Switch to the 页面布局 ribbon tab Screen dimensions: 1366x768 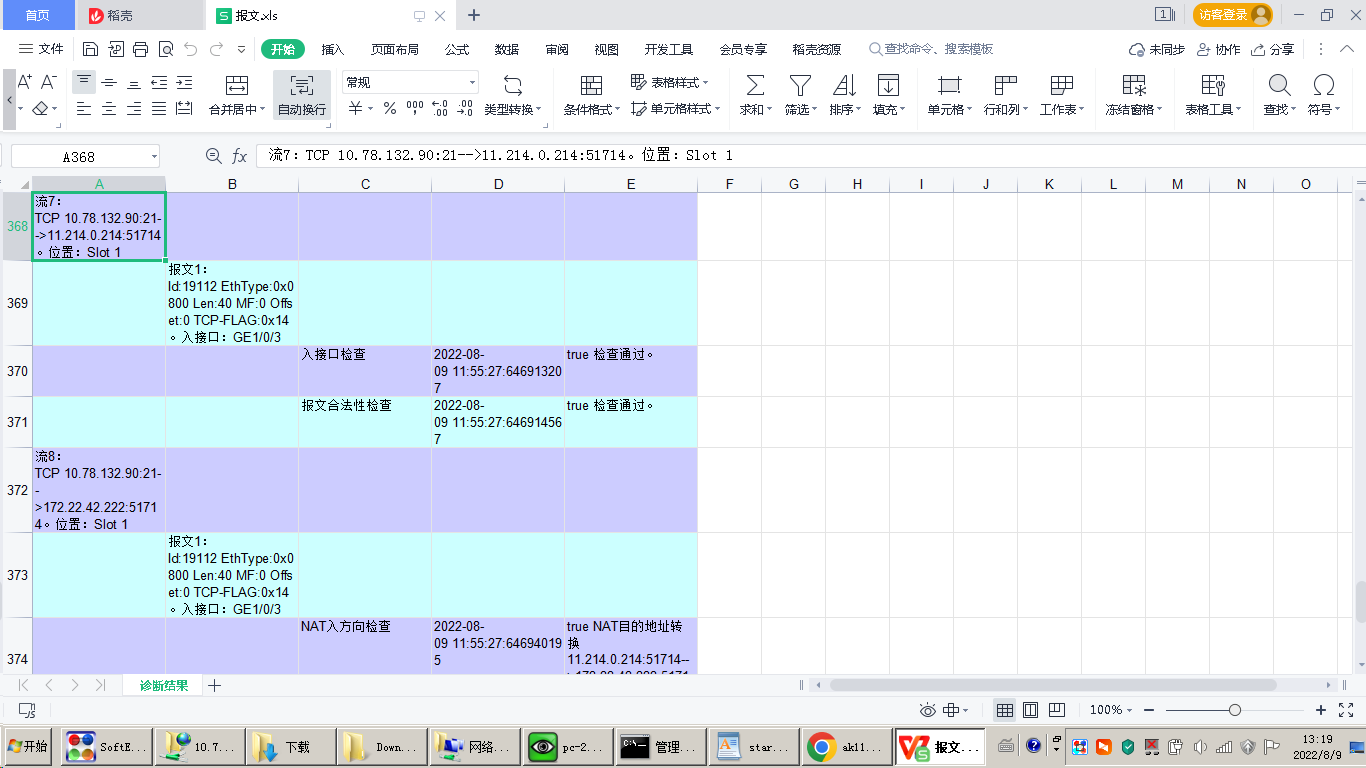coord(394,49)
